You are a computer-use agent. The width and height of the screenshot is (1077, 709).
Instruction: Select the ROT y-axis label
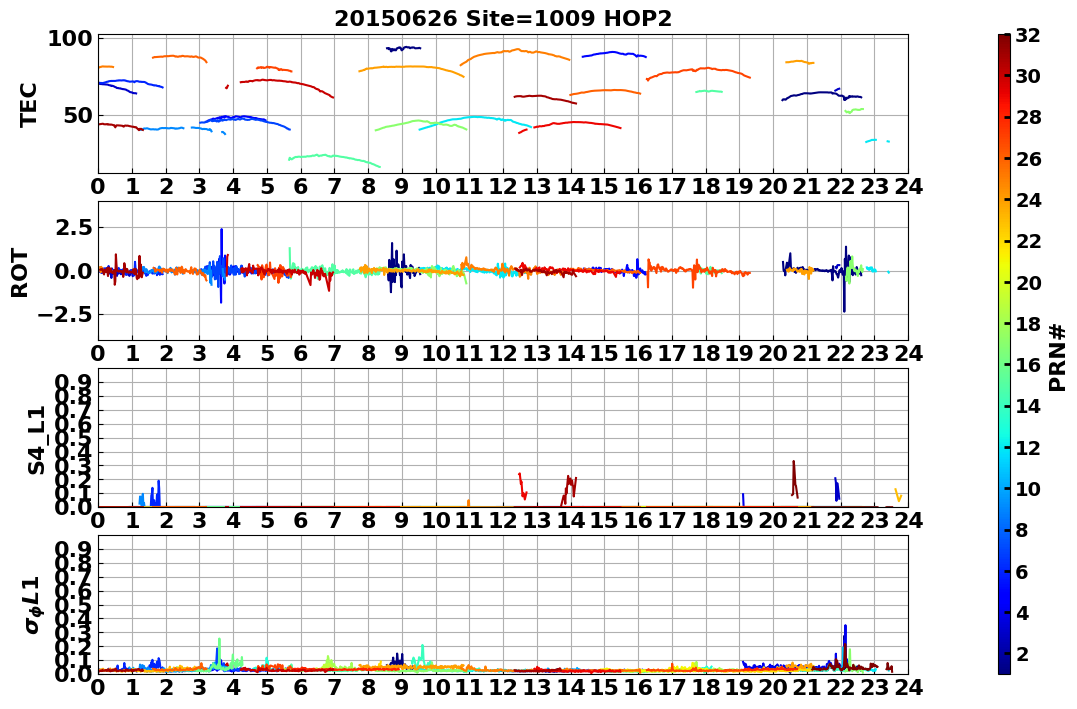[20, 273]
